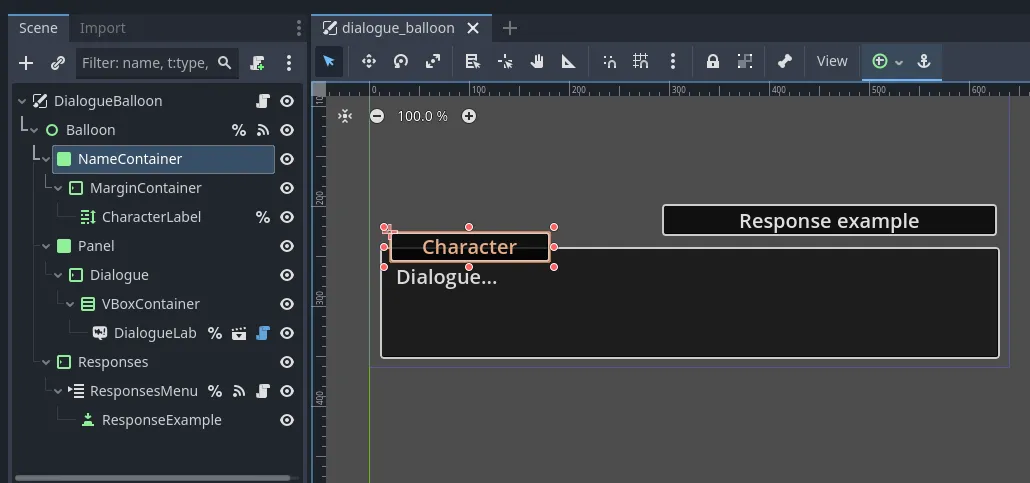Image resolution: width=1030 pixels, height=483 pixels.
Task: Collapse the DialogueBalloon root node
Action: [22, 101]
